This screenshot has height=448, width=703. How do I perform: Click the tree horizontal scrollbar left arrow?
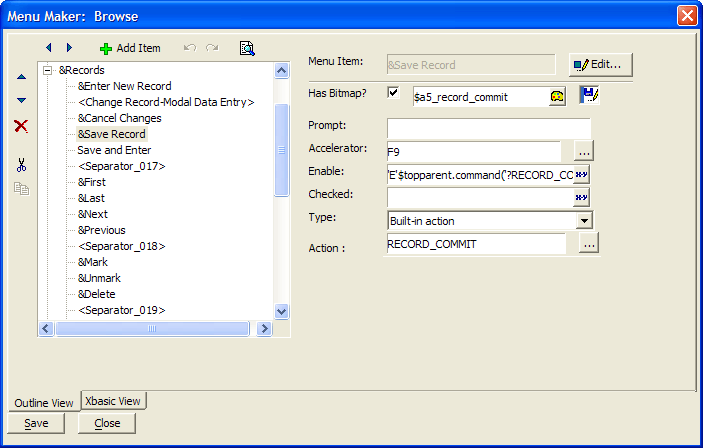click(x=46, y=329)
